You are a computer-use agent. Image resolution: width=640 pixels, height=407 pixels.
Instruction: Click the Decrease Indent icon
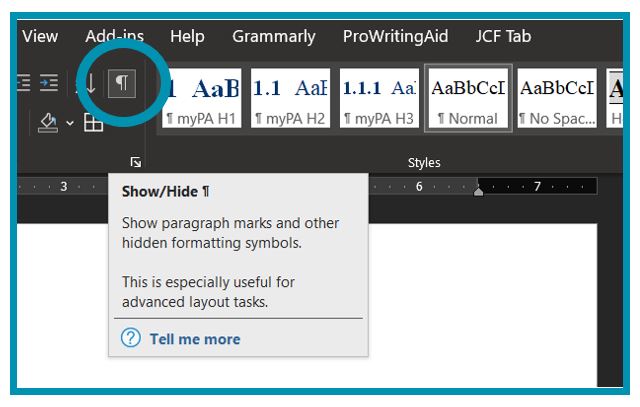coord(22,84)
